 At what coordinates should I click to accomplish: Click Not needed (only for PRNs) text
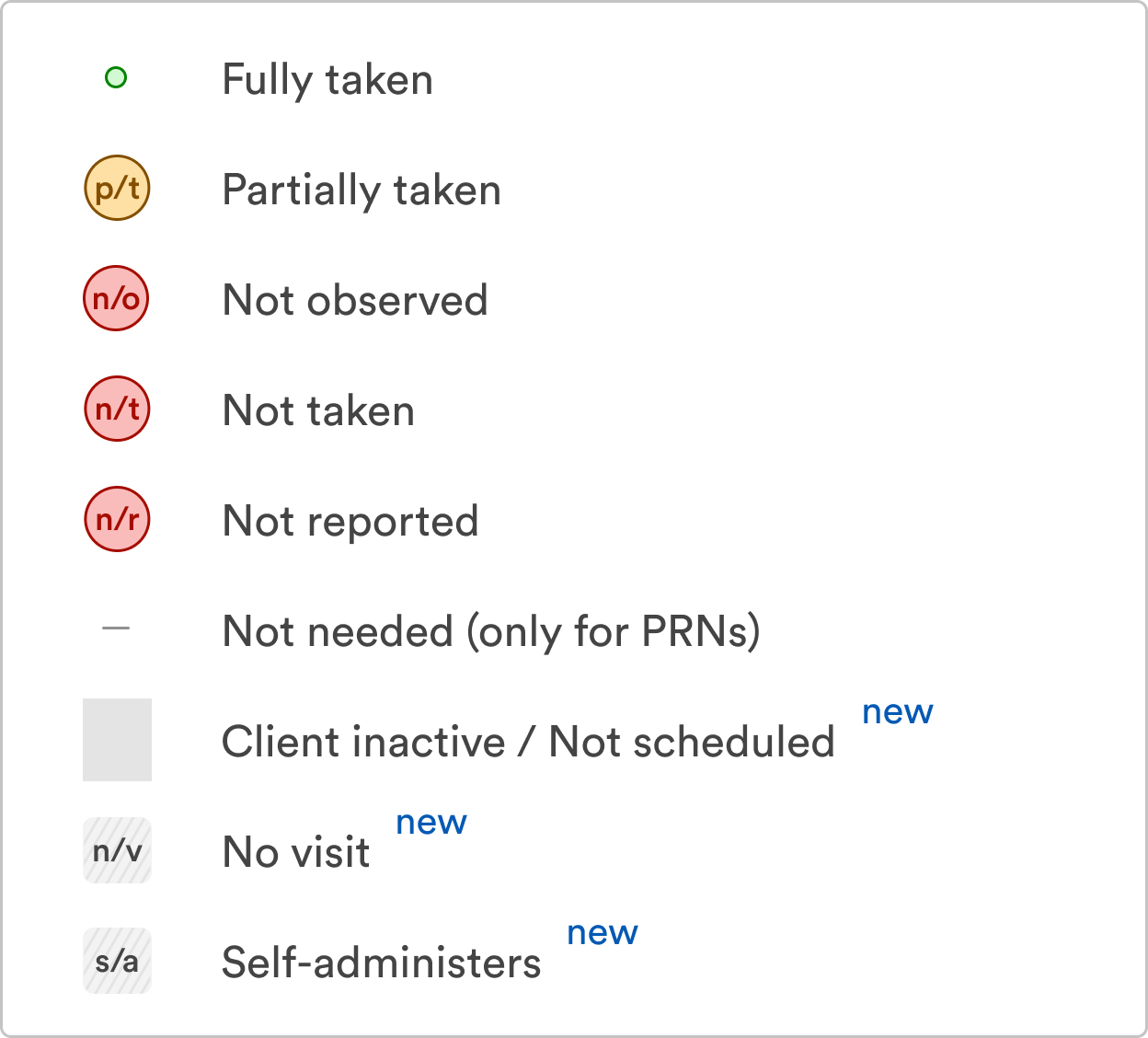click(x=492, y=632)
